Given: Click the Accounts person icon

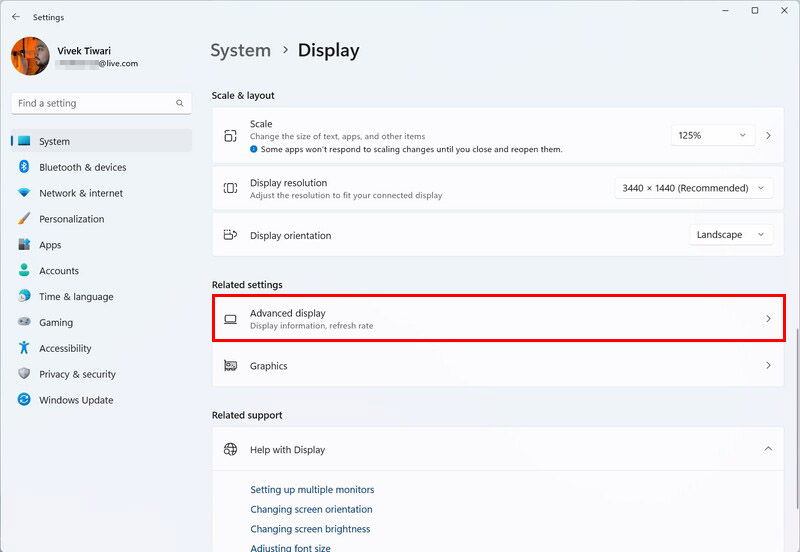Looking at the screenshot, I should pyautogui.click(x=24, y=270).
